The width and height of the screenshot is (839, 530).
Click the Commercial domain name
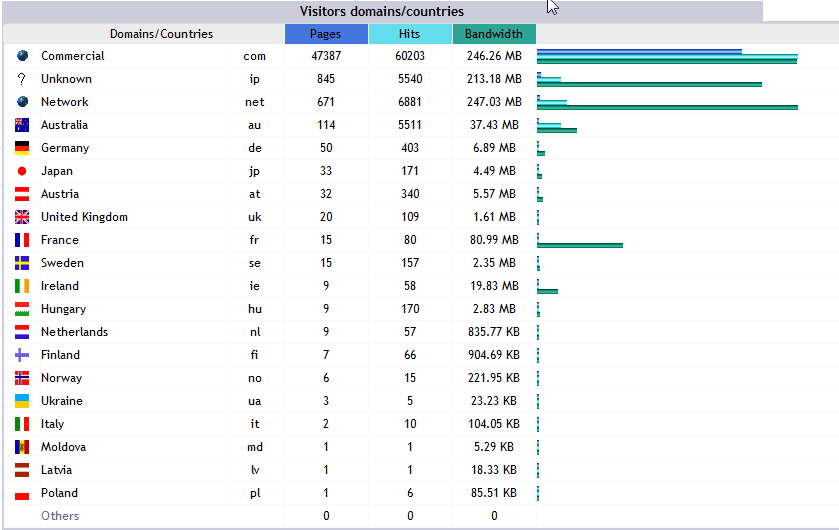(x=73, y=56)
